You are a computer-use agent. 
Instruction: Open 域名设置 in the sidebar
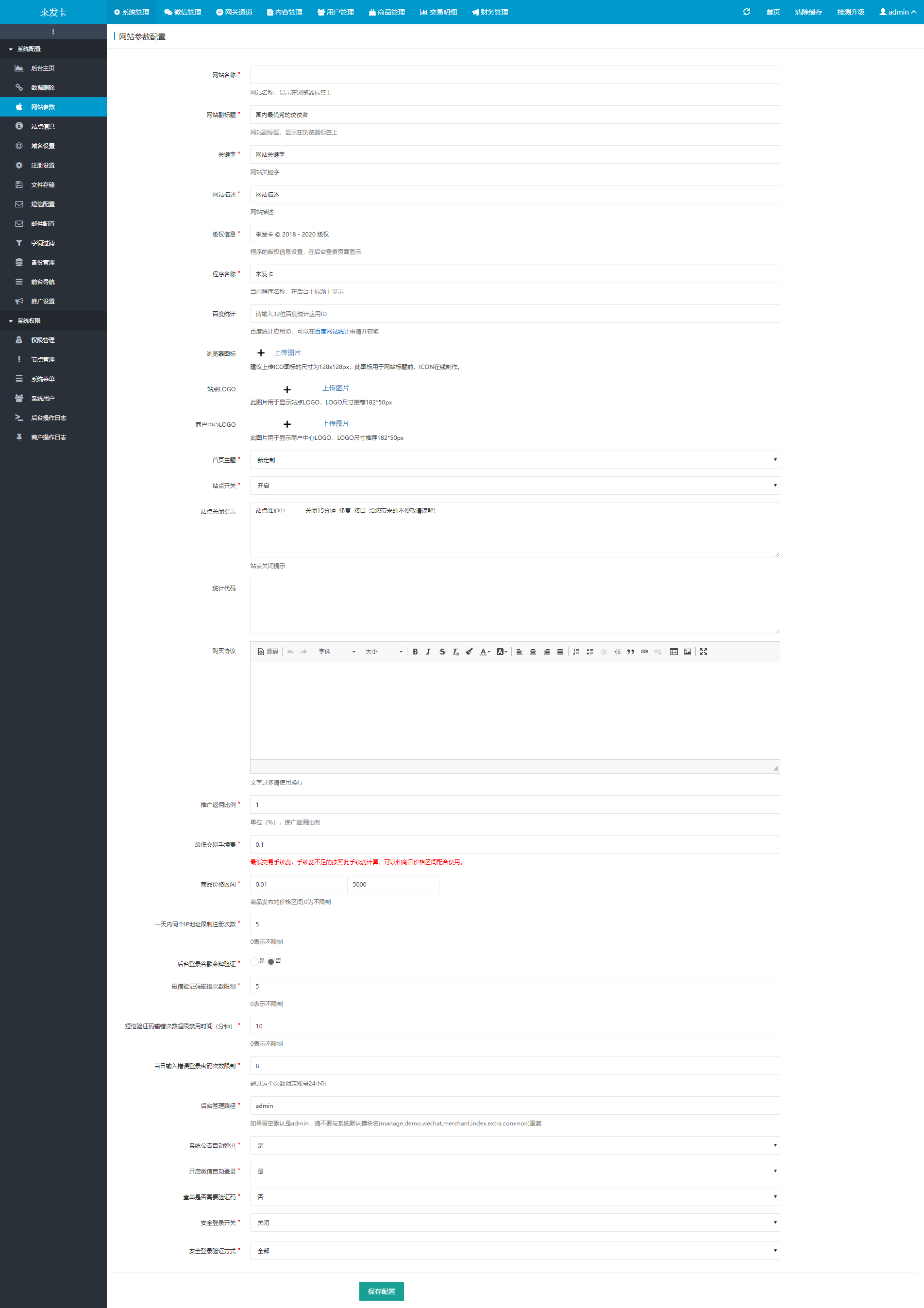[43, 146]
